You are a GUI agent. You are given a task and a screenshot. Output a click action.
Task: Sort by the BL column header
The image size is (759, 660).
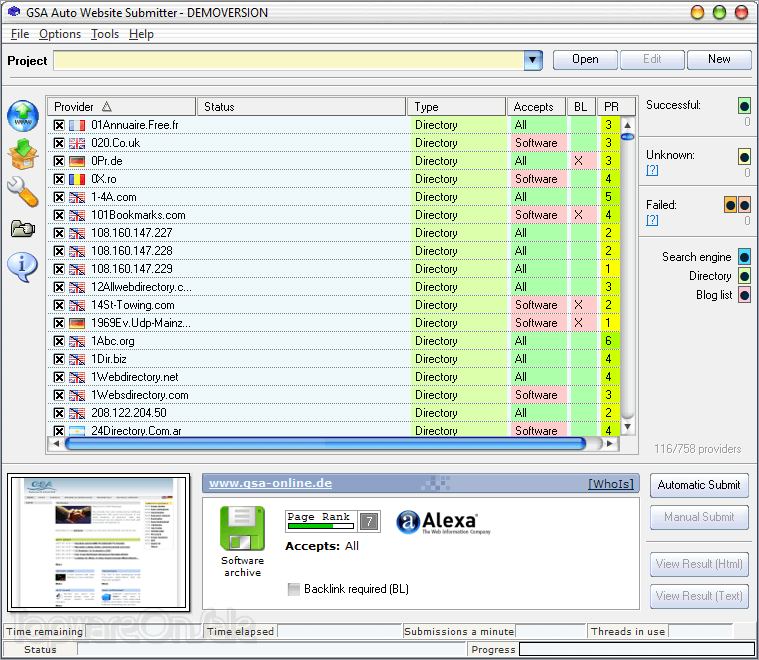(581, 107)
